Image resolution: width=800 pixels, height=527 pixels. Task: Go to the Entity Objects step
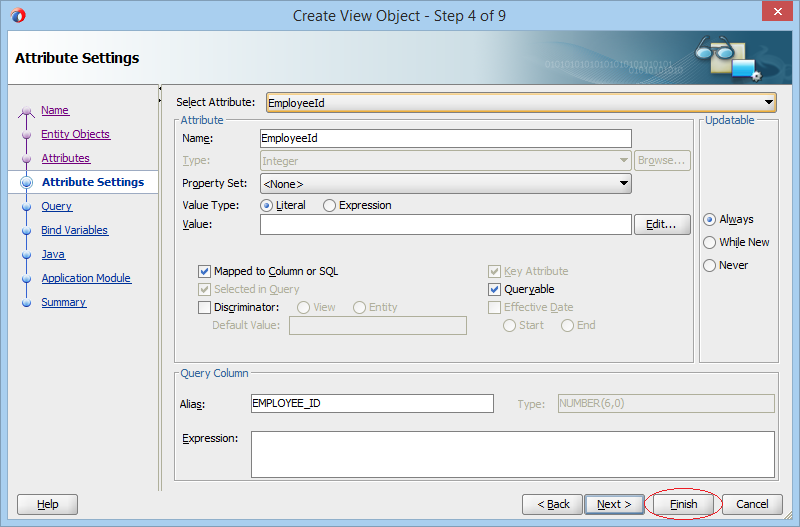pyautogui.click(x=76, y=134)
